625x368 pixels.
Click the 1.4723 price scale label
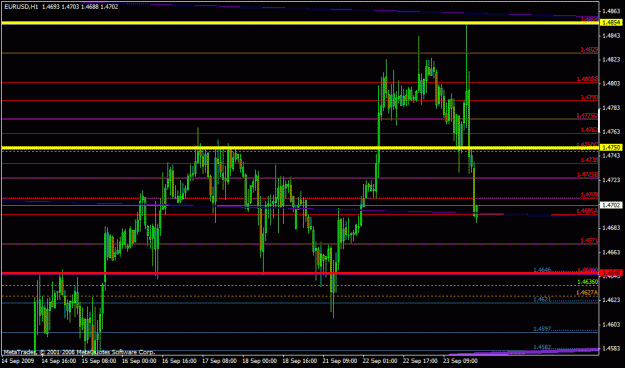[x=611, y=180]
